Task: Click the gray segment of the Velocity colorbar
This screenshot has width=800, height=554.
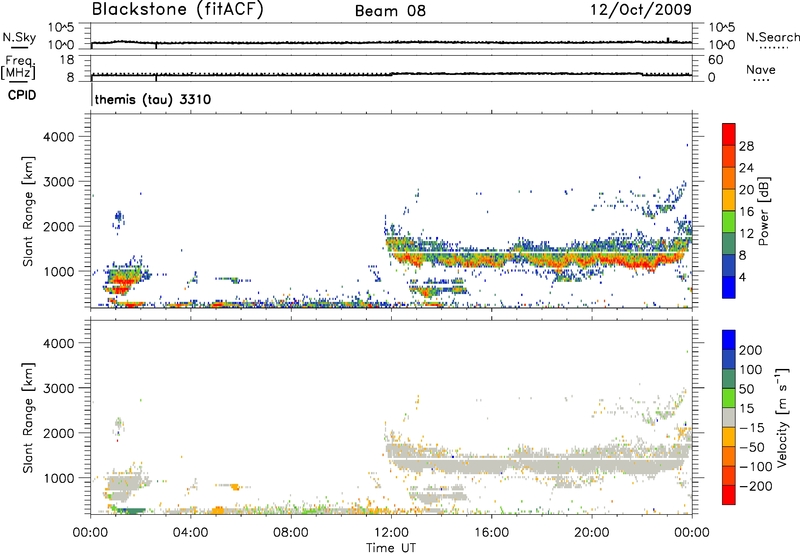Action: pos(729,418)
